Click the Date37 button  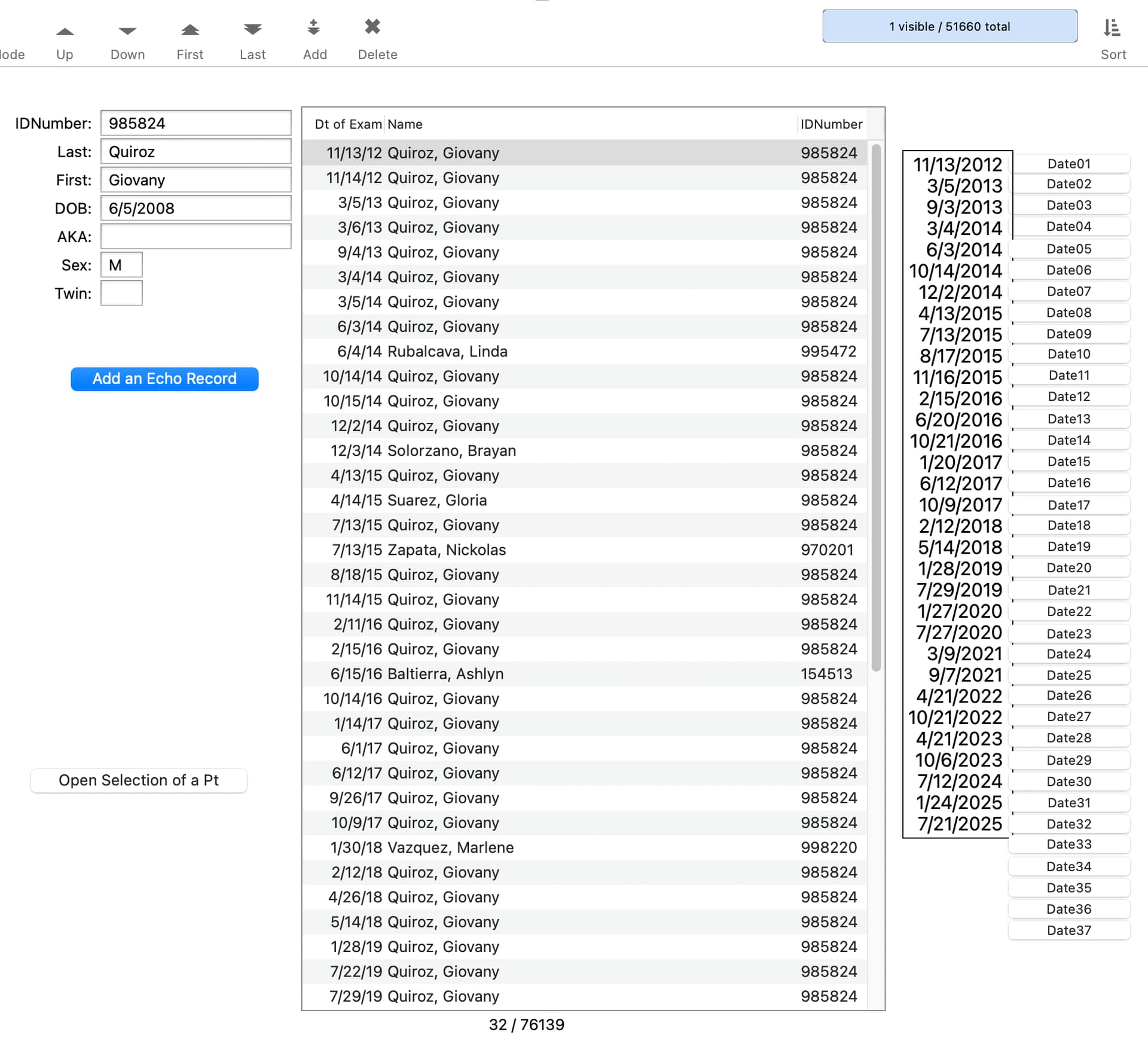click(x=1068, y=930)
